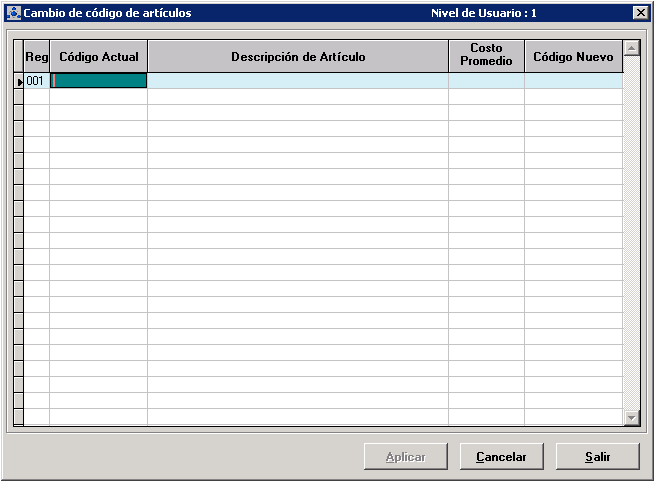Screen dimensions: 656x482
Task: Close the Cambio de código de artículos window
Action: pos(640,13)
